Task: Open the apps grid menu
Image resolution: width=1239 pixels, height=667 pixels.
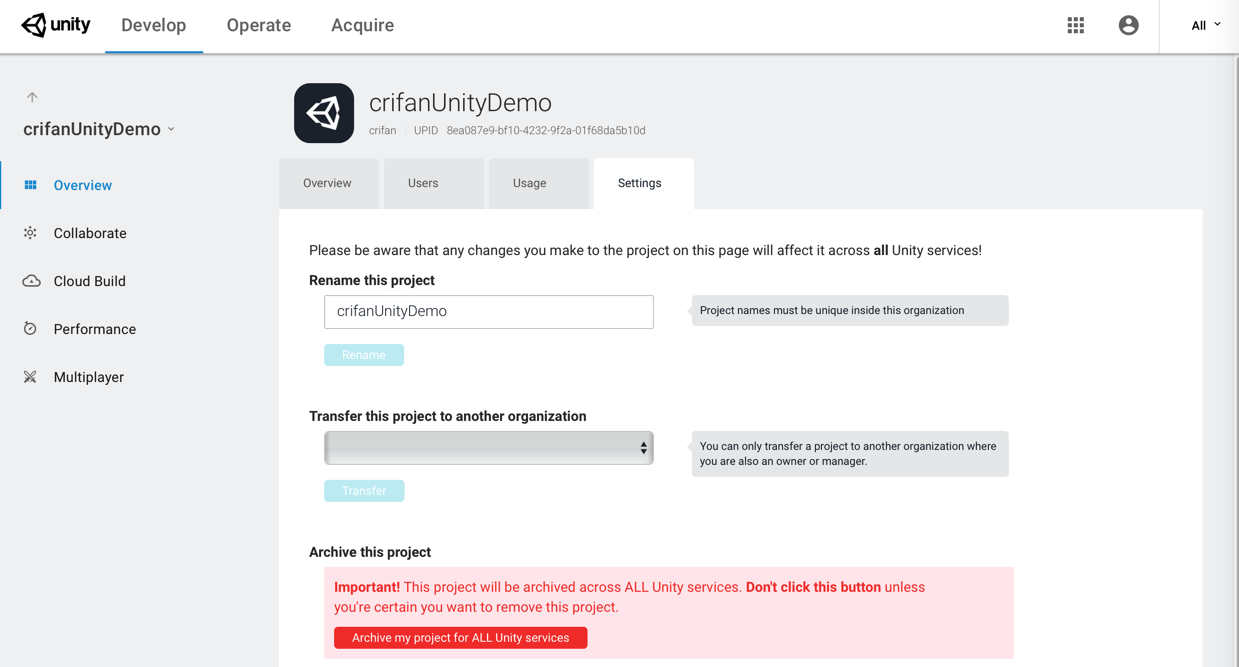Action: click(1076, 26)
